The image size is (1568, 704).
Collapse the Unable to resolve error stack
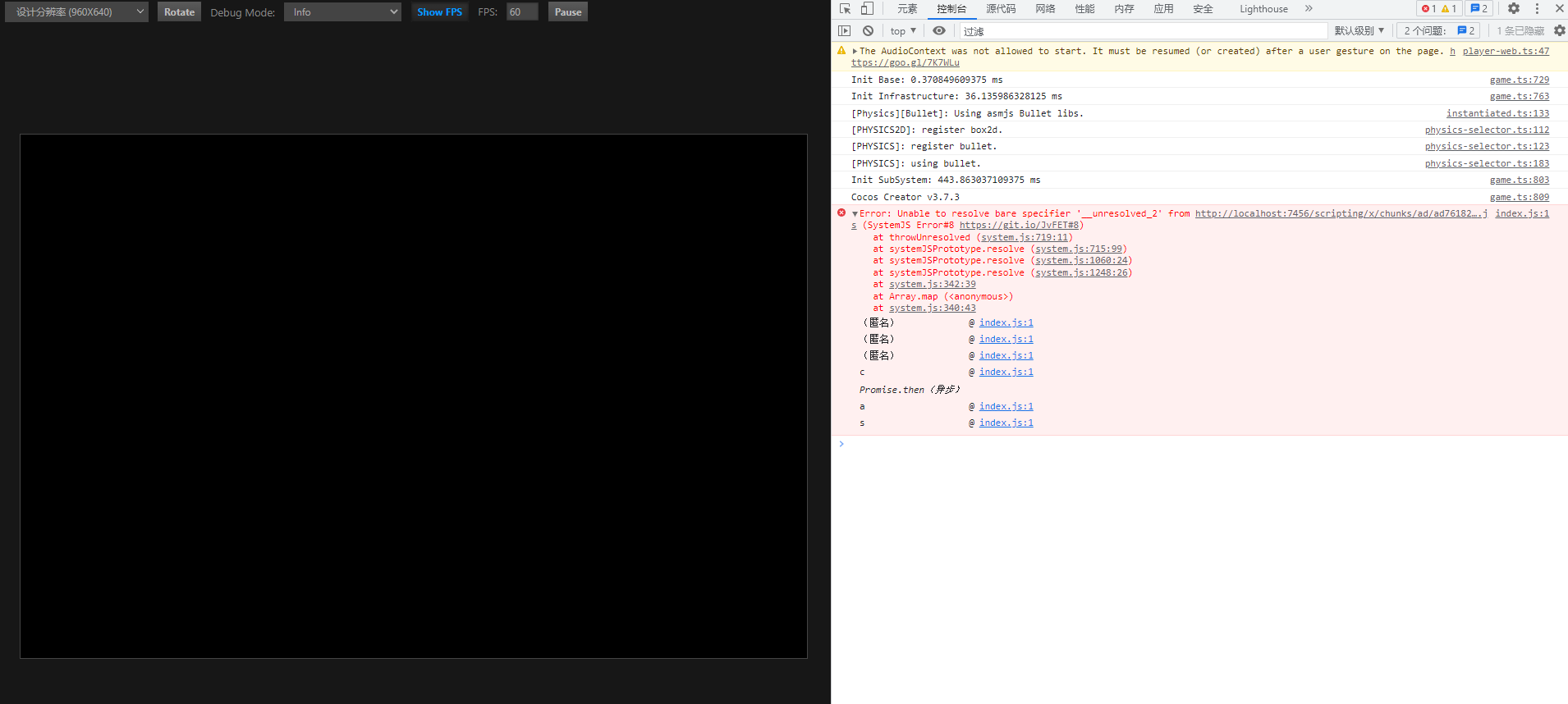(x=855, y=213)
